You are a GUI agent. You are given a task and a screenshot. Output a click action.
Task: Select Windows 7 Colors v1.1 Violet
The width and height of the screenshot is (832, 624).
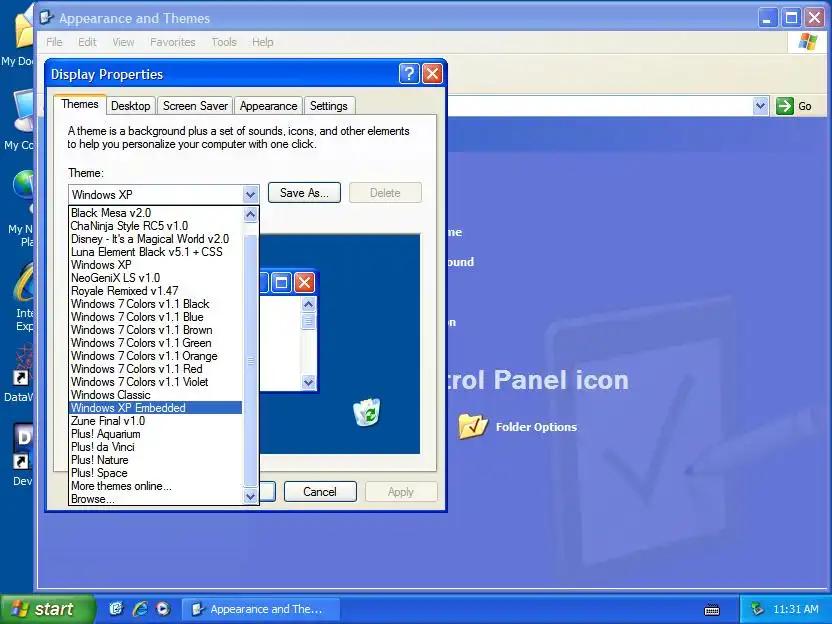pyautogui.click(x=156, y=382)
